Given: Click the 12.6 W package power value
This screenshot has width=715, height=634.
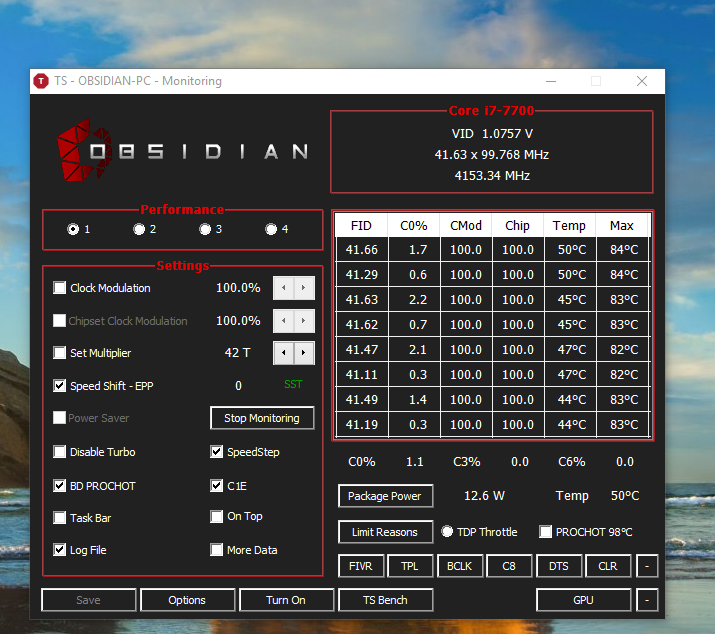Looking at the screenshot, I should [484, 496].
